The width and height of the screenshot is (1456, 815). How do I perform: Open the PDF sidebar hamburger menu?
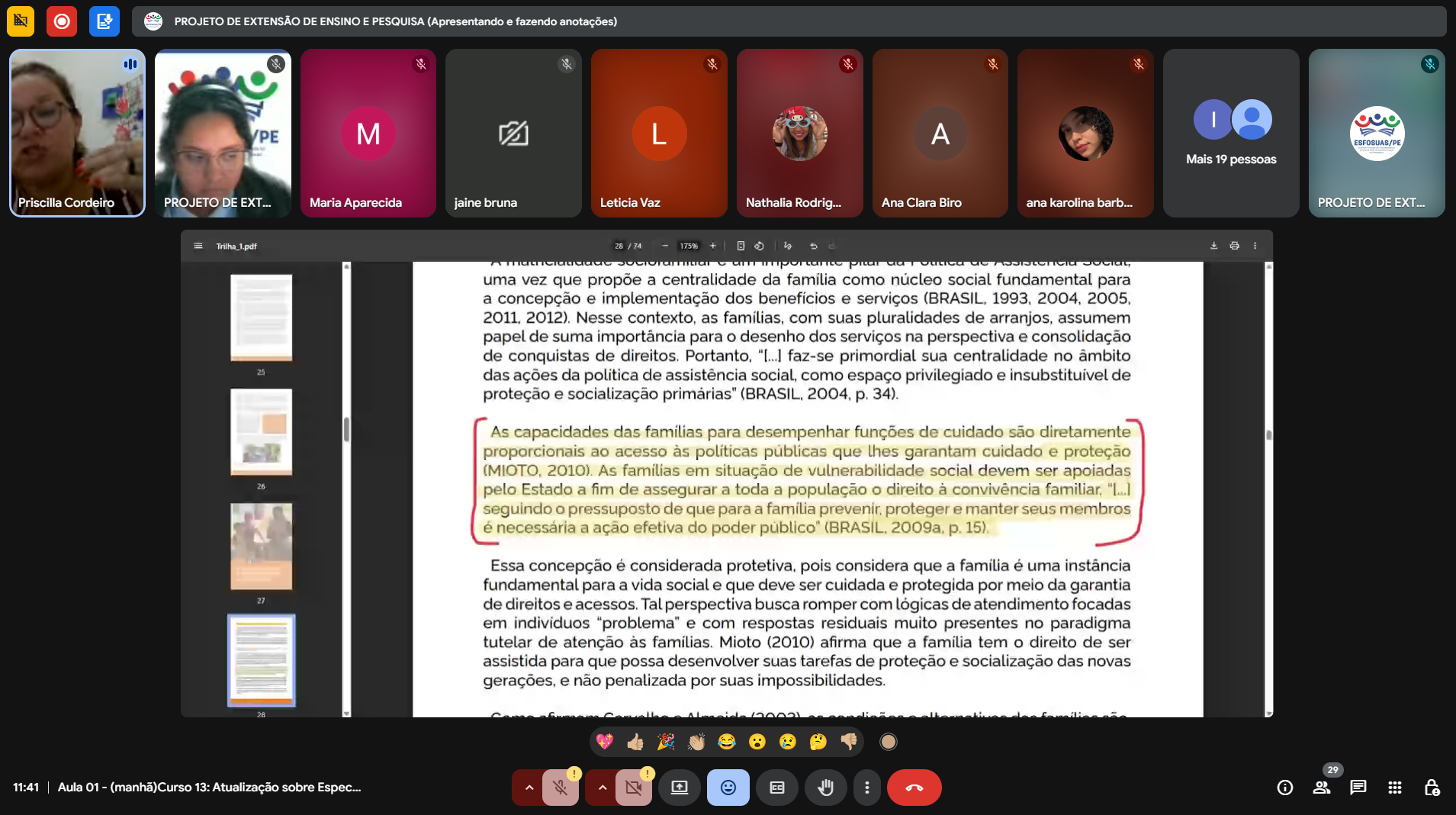coord(198,246)
